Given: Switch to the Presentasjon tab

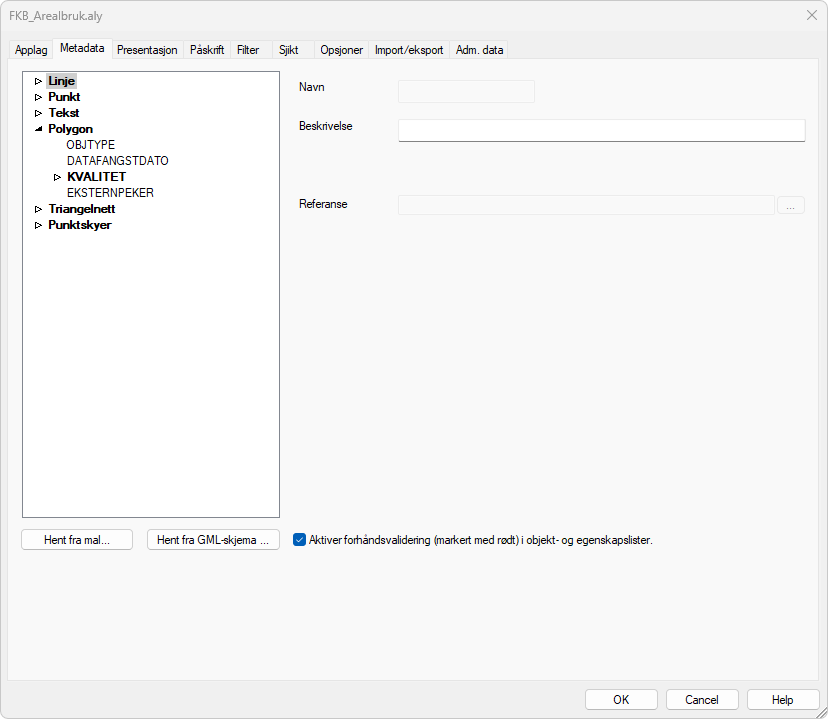Looking at the screenshot, I should pos(147,48).
